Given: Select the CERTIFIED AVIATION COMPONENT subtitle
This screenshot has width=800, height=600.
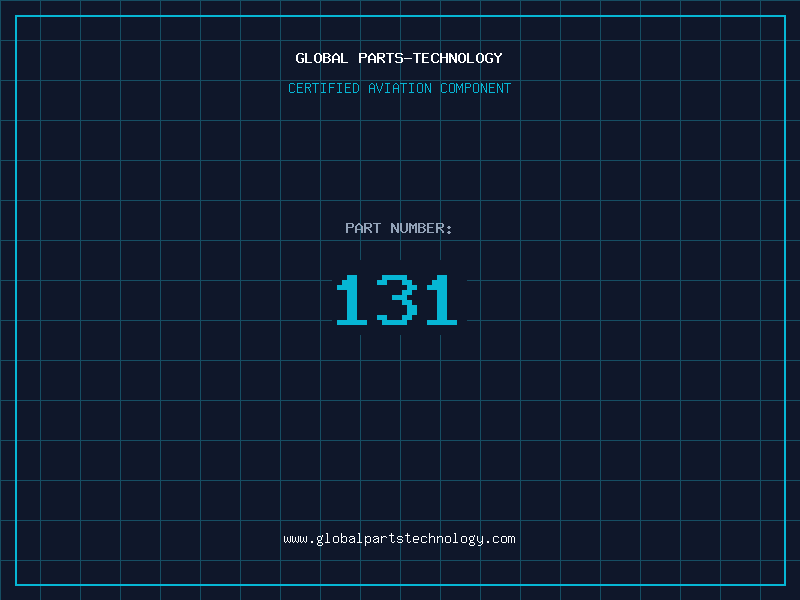Looking at the screenshot, I should (399, 88).
